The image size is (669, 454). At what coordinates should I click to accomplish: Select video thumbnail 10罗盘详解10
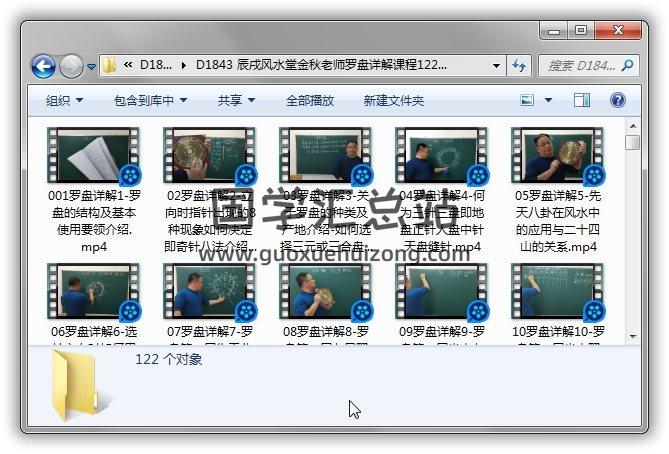(x=558, y=292)
